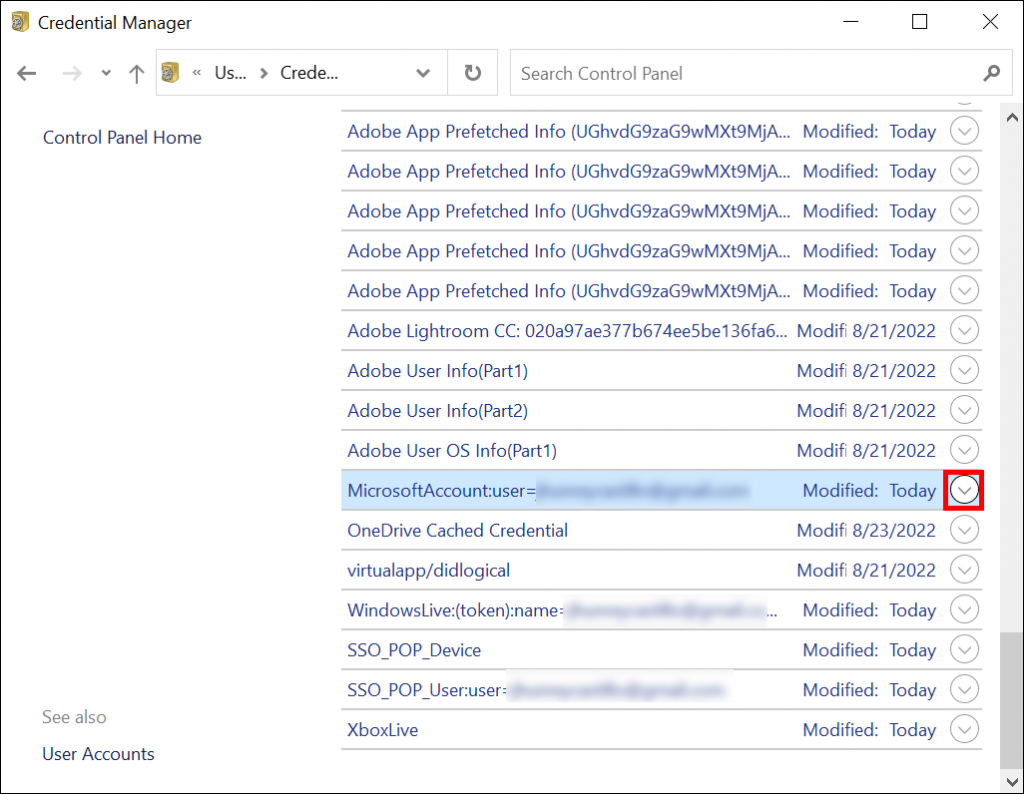Expand the XboxLive credential details

[963, 729]
